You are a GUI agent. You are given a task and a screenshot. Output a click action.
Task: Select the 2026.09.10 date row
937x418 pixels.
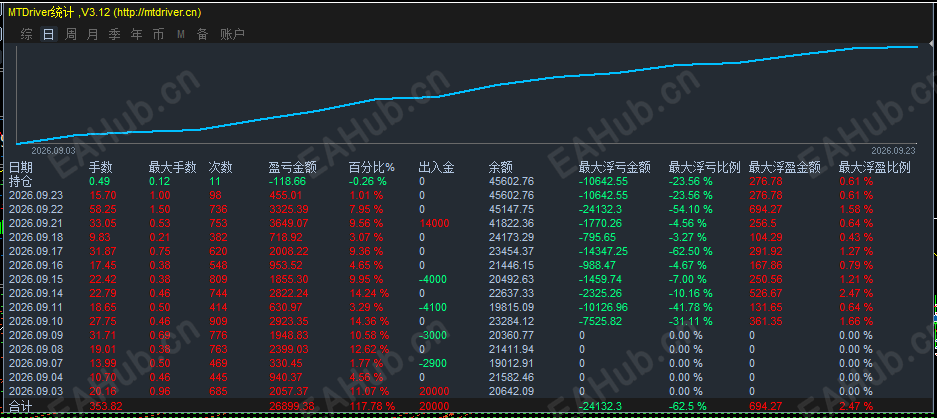(36, 321)
